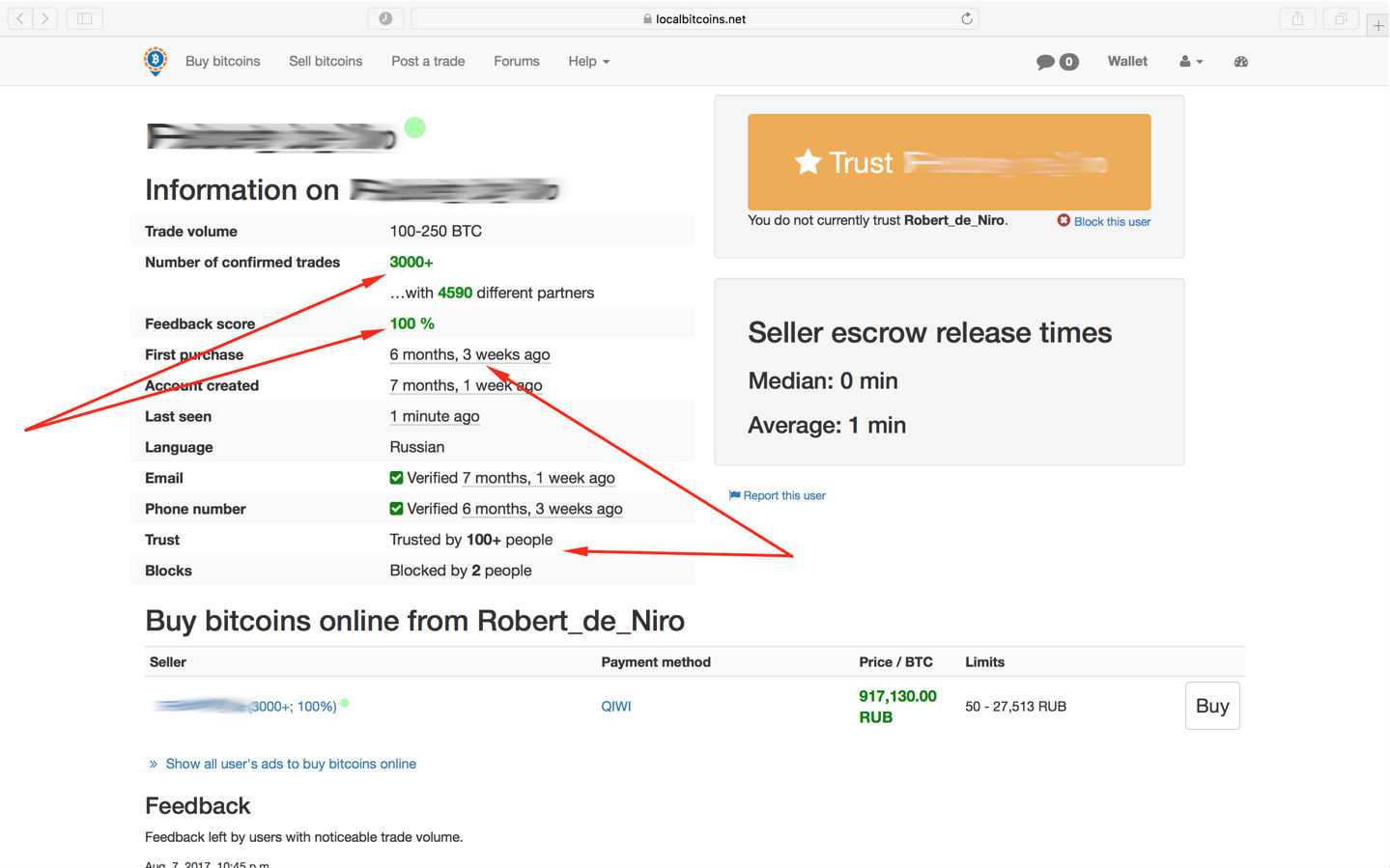Image resolution: width=1390 pixels, height=868 pixels.
Task: Click the localbitcoins.net address bar
Action: click(695, 18)
